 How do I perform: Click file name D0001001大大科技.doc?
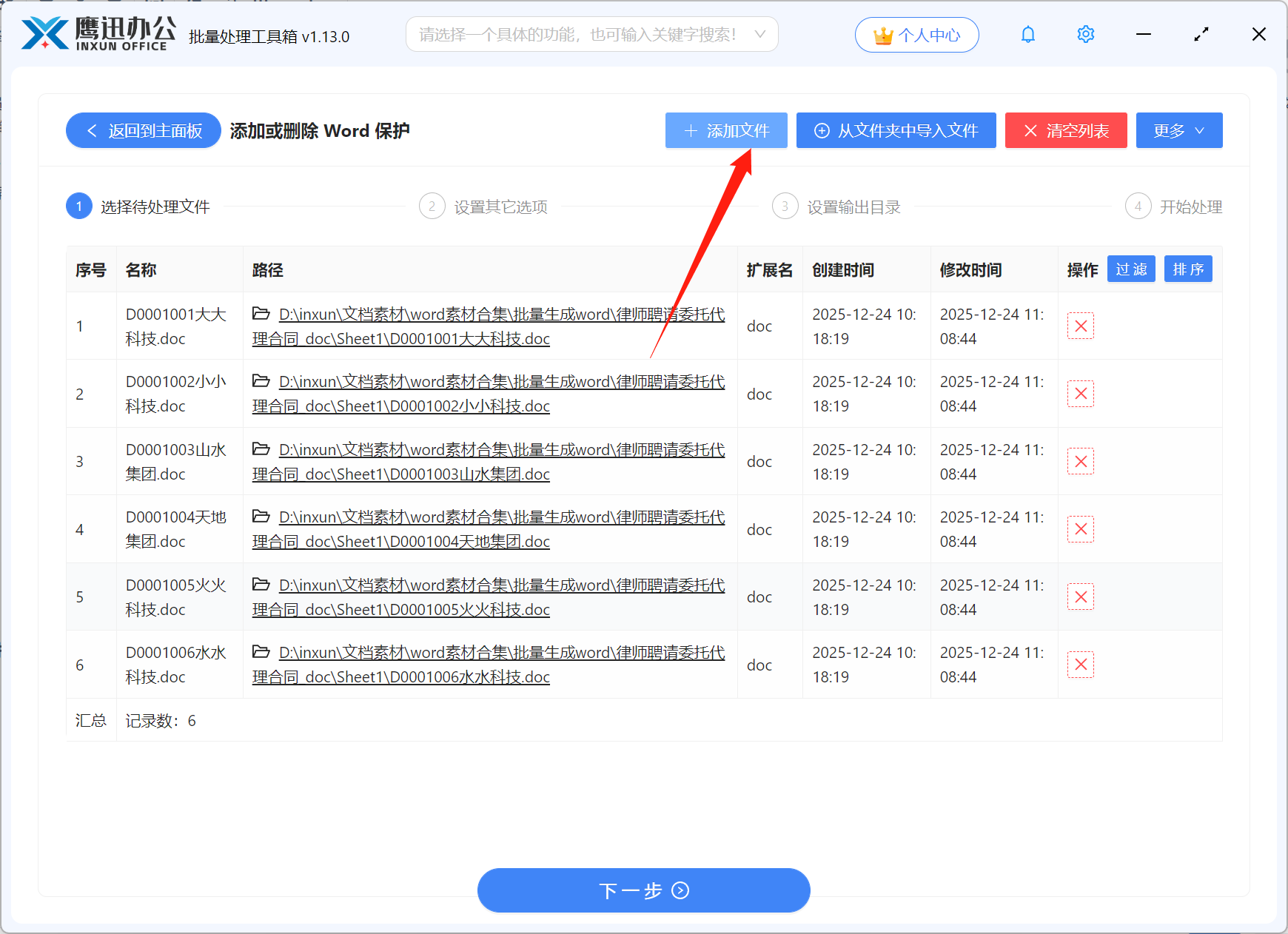(176, 326)
